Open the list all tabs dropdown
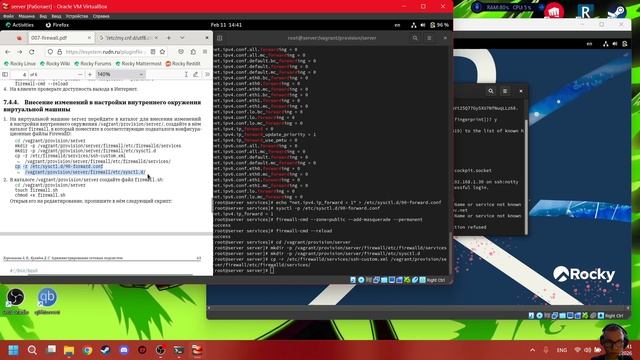 click(x=182, y=38)
